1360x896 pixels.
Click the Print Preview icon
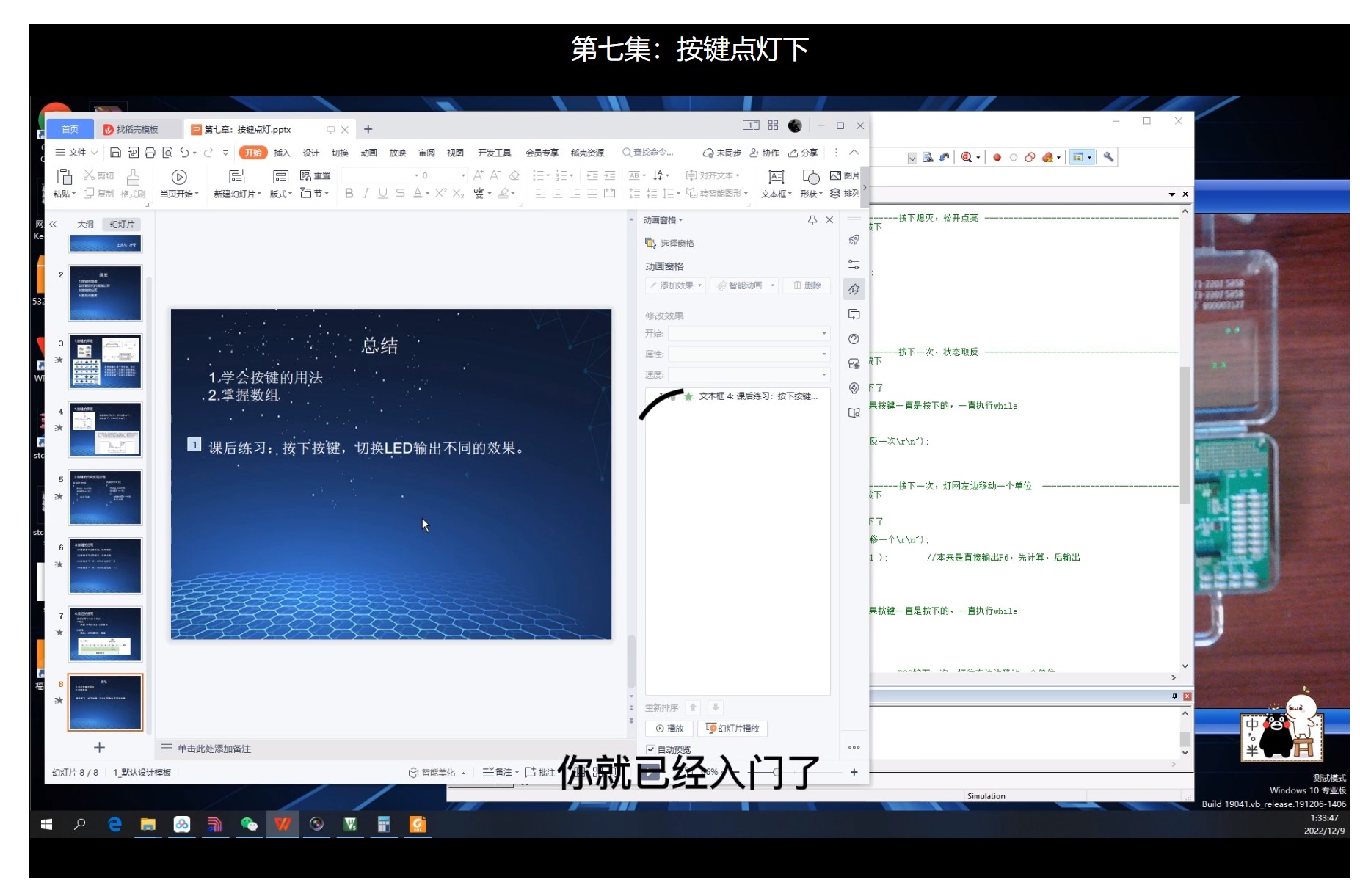coord(167,153)
